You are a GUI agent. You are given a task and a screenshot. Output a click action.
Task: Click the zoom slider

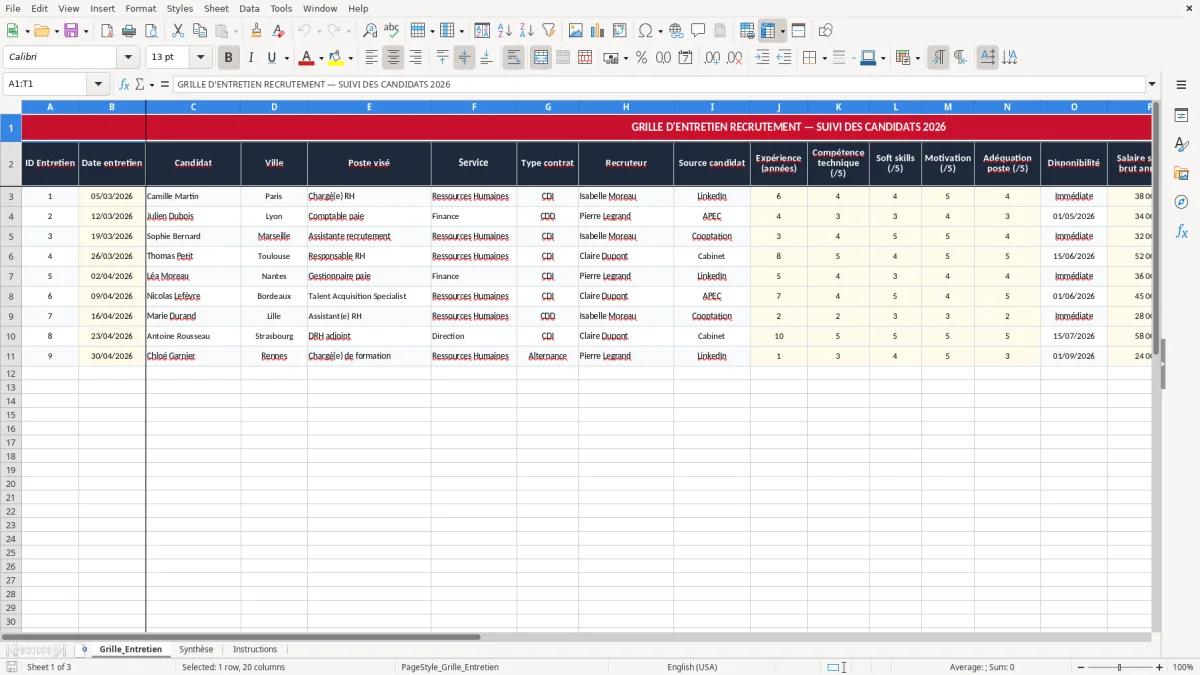point(1119,667)
